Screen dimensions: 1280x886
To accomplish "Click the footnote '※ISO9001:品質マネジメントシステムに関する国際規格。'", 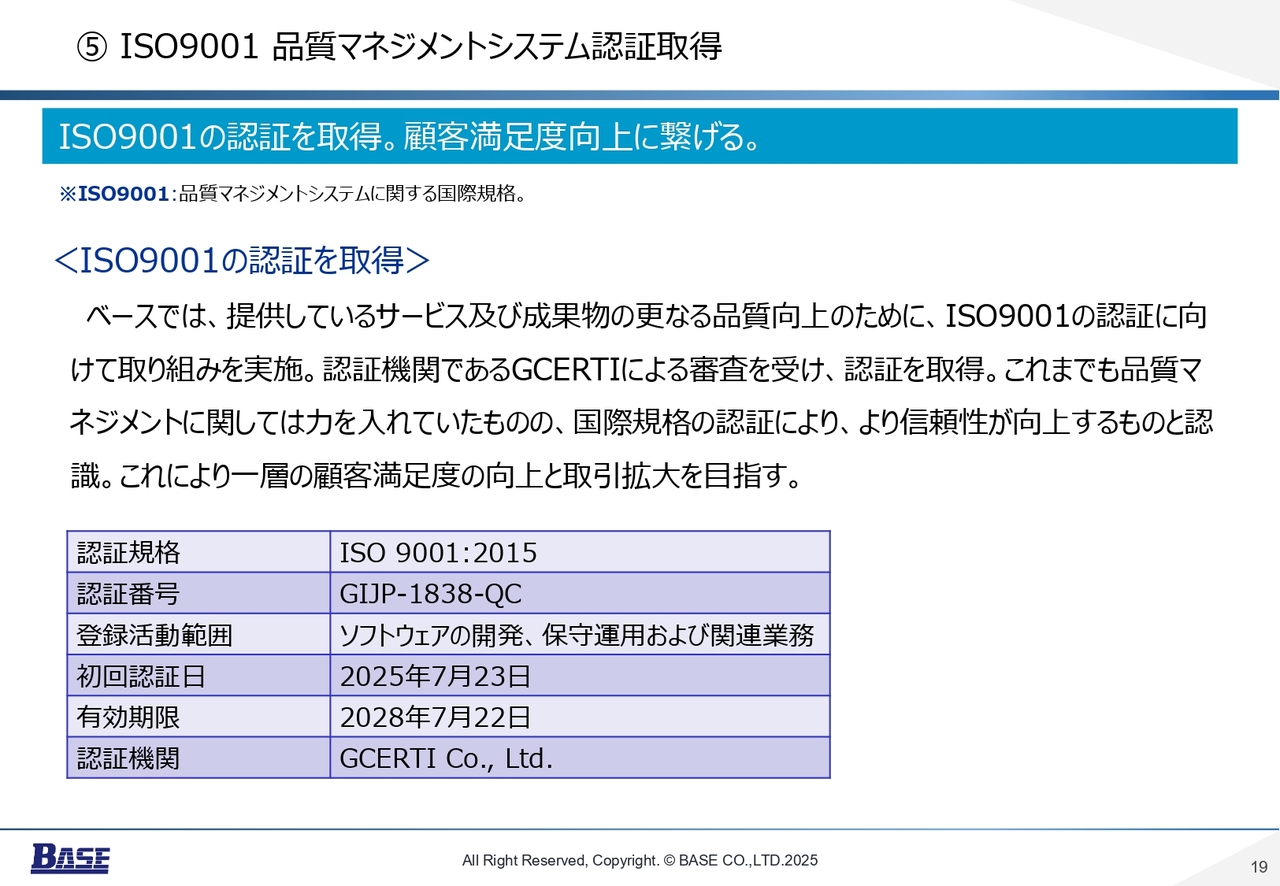I will point(293,194).
